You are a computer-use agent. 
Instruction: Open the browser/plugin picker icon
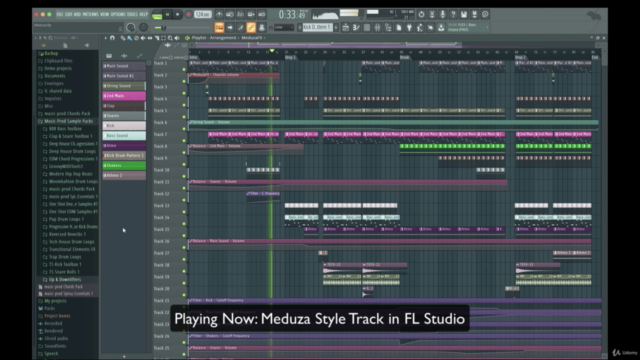388,28
